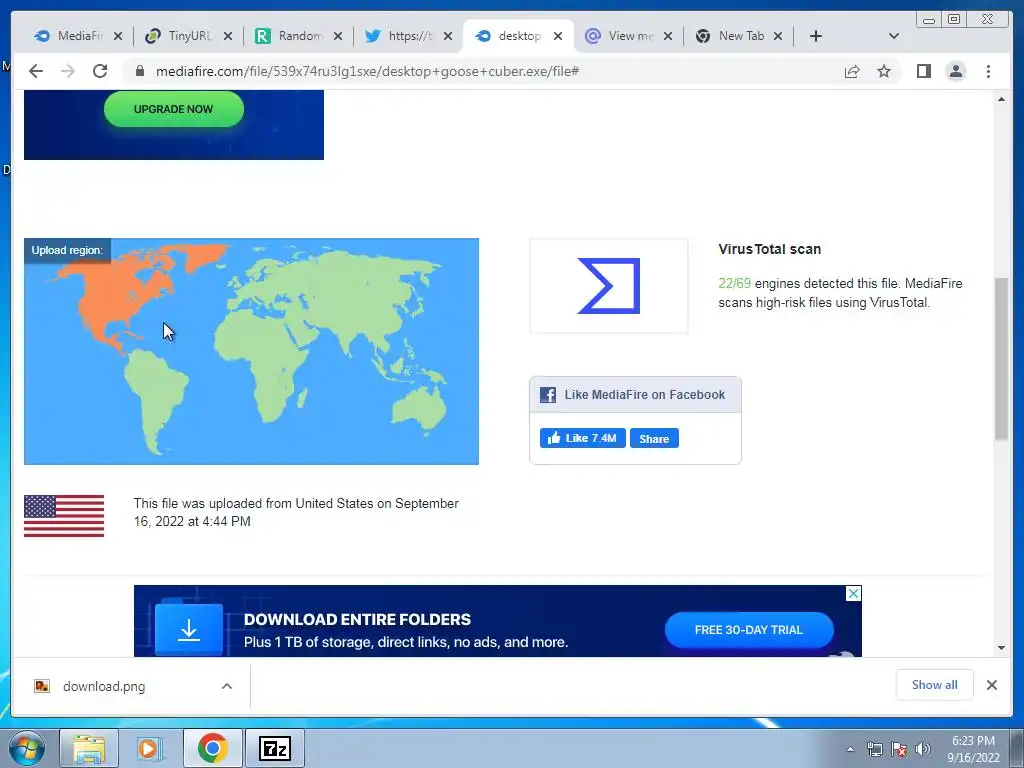Expand the tab search chevron

894,36
